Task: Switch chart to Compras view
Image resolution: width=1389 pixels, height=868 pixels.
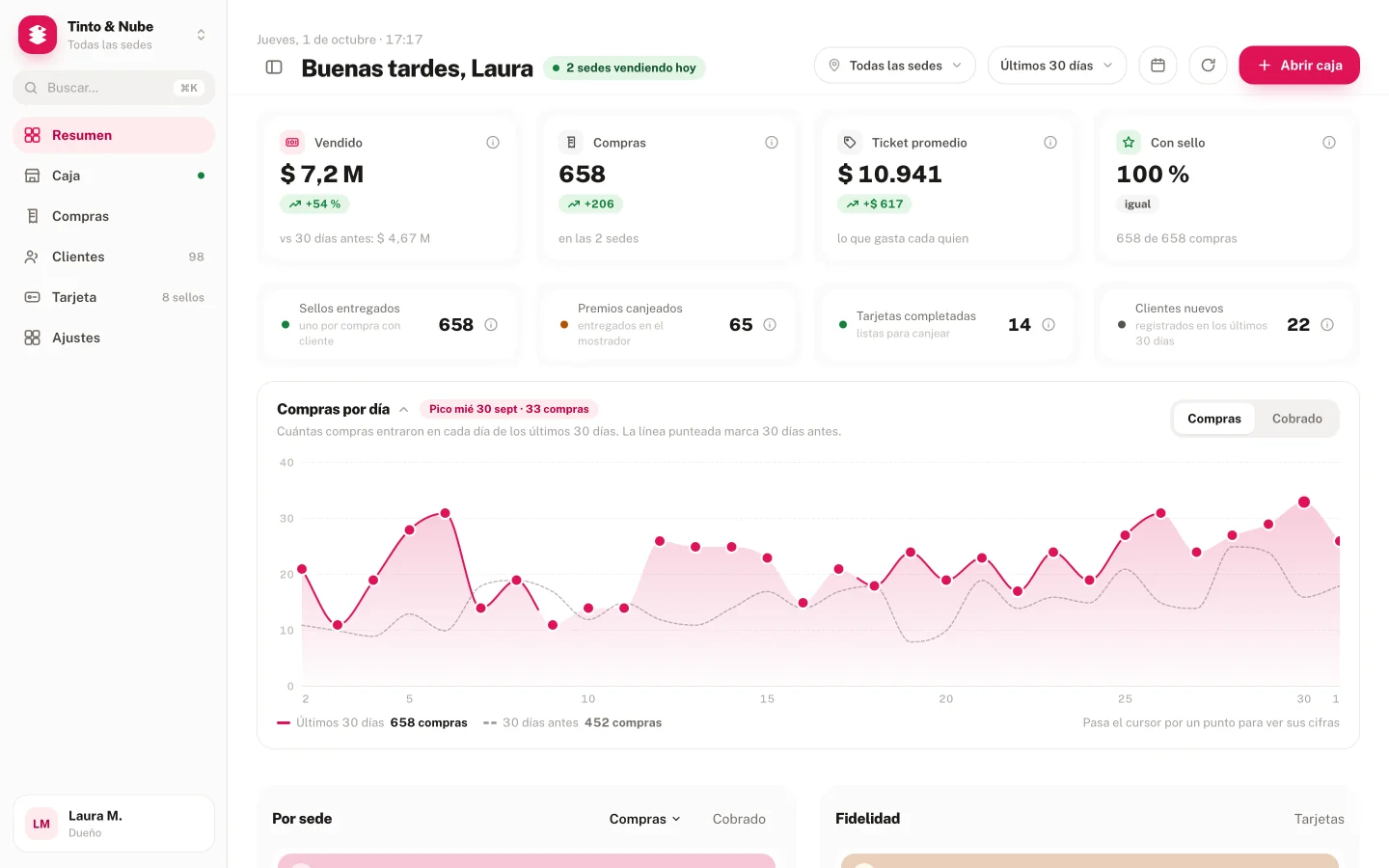Action: pos(1214,419)
